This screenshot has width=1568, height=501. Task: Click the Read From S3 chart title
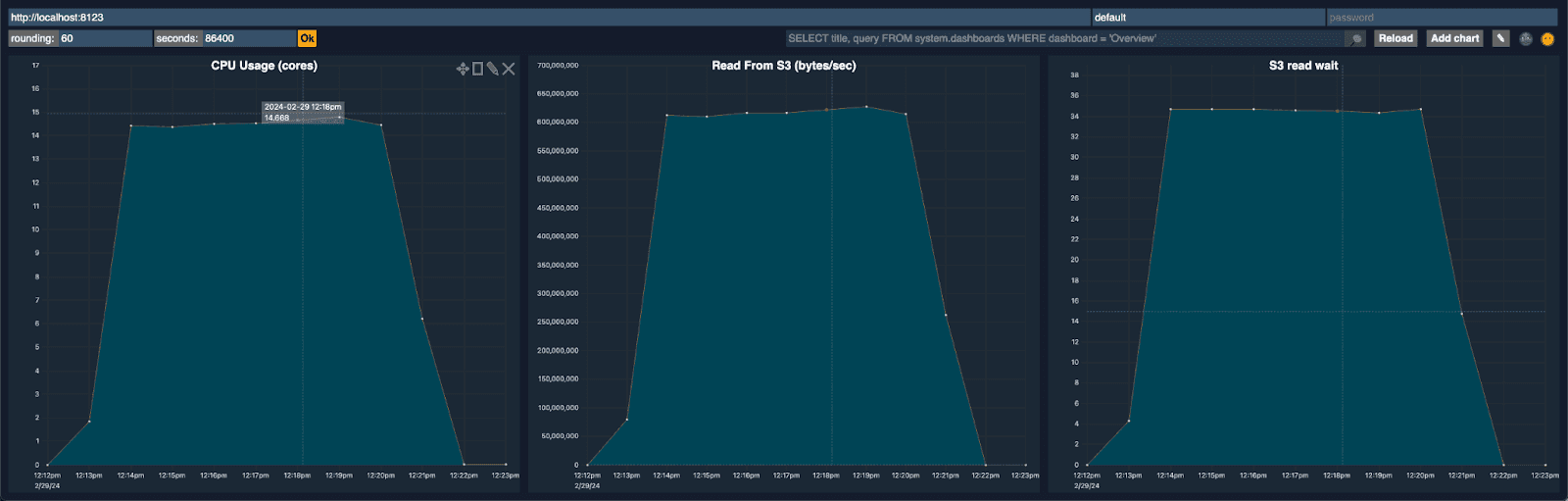coord(784,66)
